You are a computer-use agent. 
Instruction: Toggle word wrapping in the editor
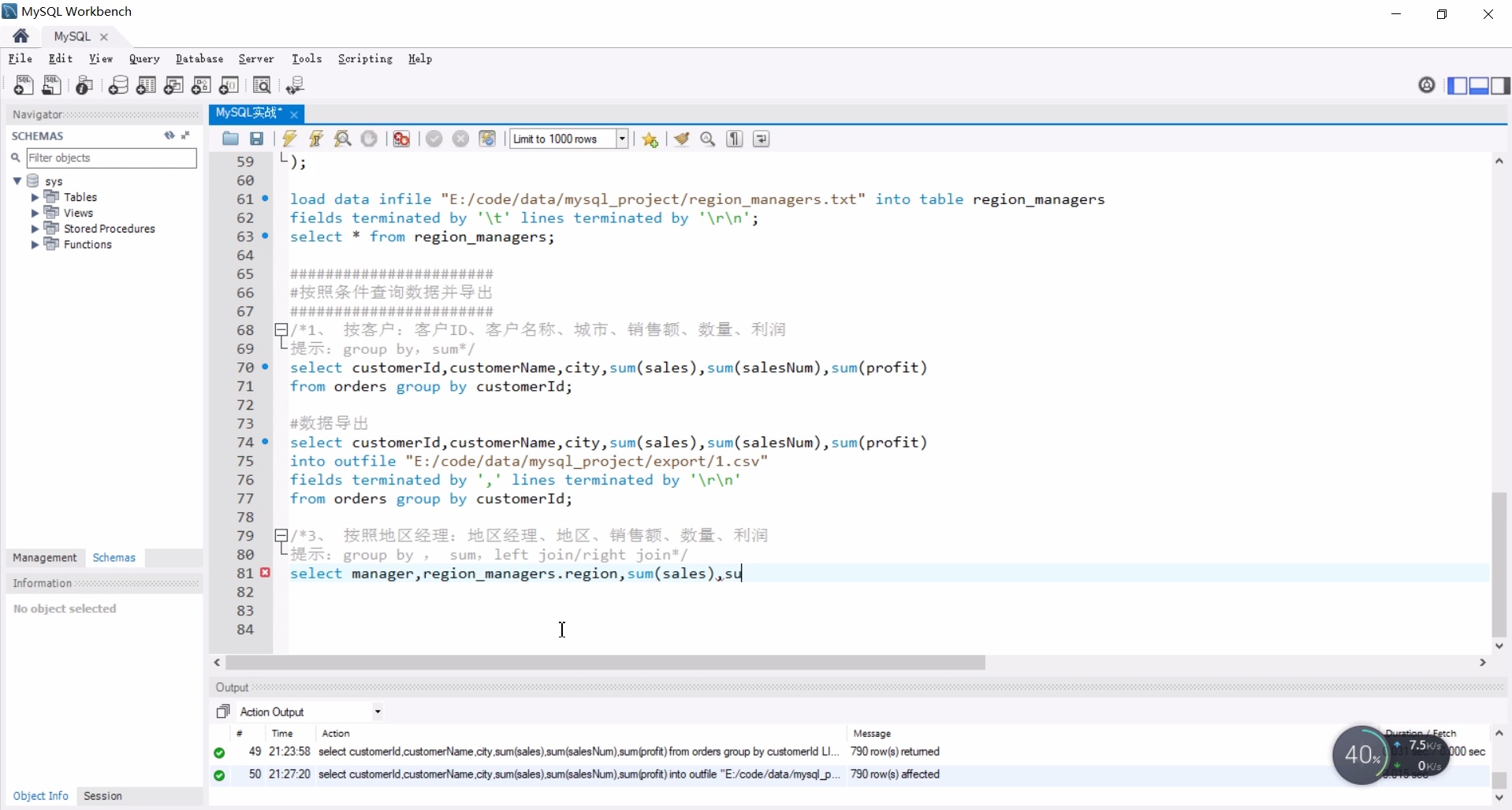(x=762, y=139)
